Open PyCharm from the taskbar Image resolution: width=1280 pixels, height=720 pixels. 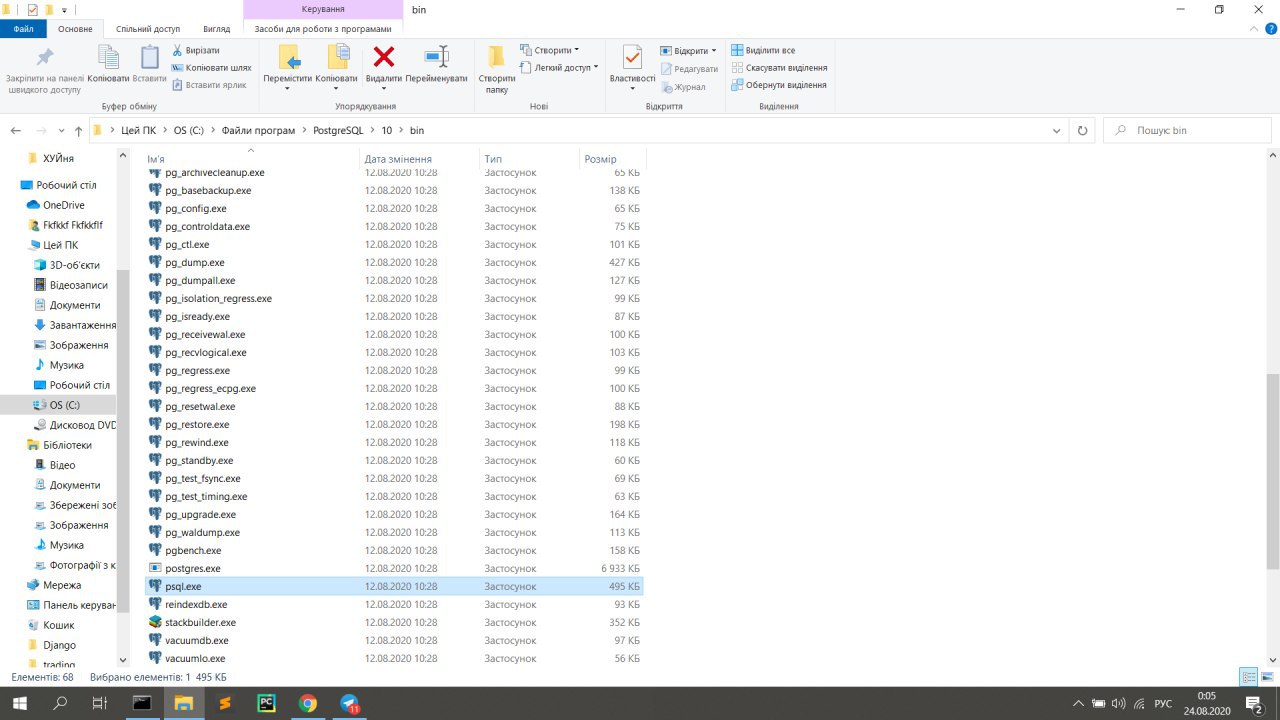[x=266, y=703]
